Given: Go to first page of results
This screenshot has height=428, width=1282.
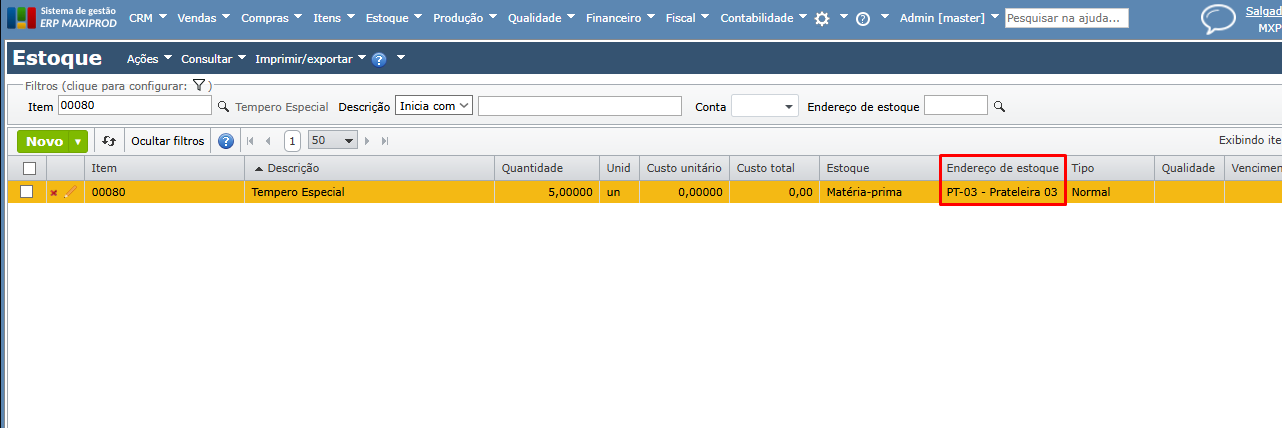Looking at the screenshot, I should pos(250,141).
